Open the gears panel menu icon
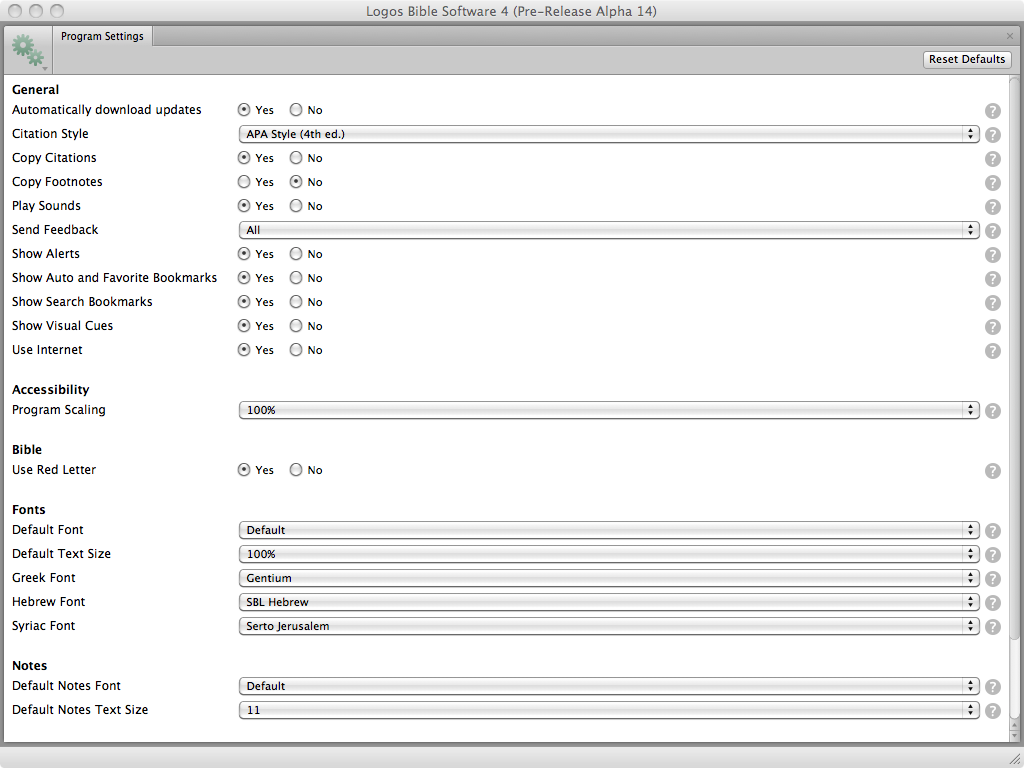 click(x=27, y=52)
